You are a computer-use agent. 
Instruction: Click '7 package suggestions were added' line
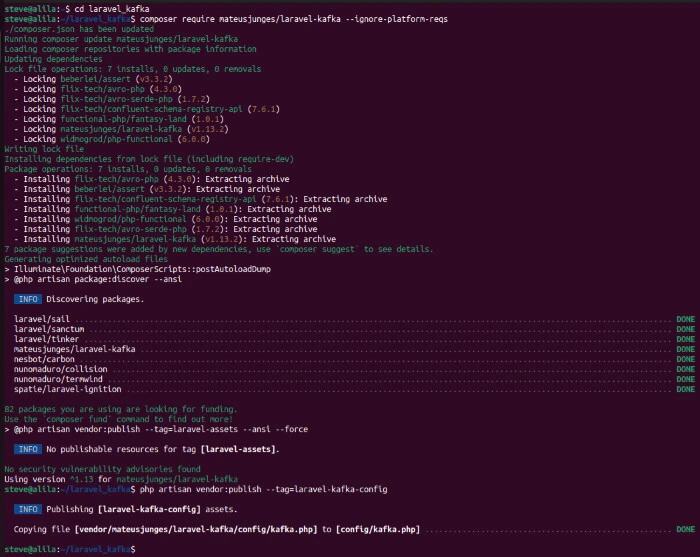click(x=219, y=249)
